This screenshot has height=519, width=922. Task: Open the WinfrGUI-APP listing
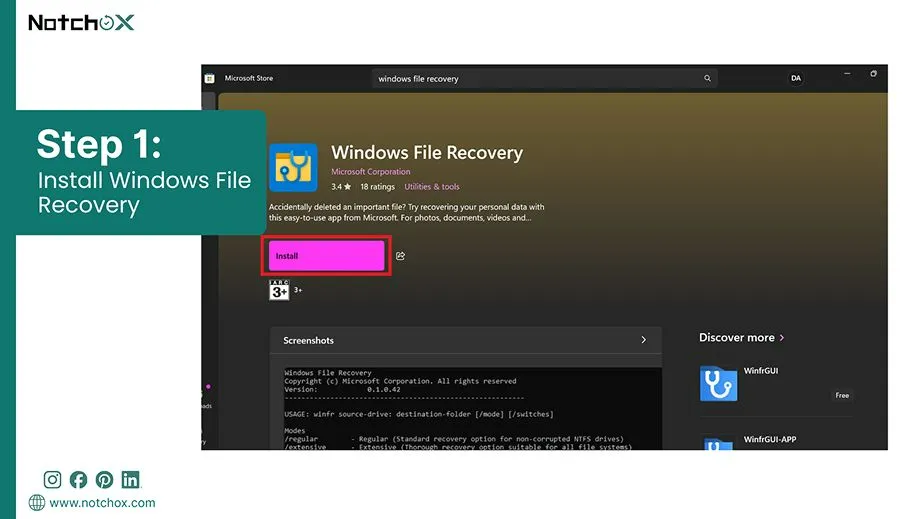click(776, 441)
